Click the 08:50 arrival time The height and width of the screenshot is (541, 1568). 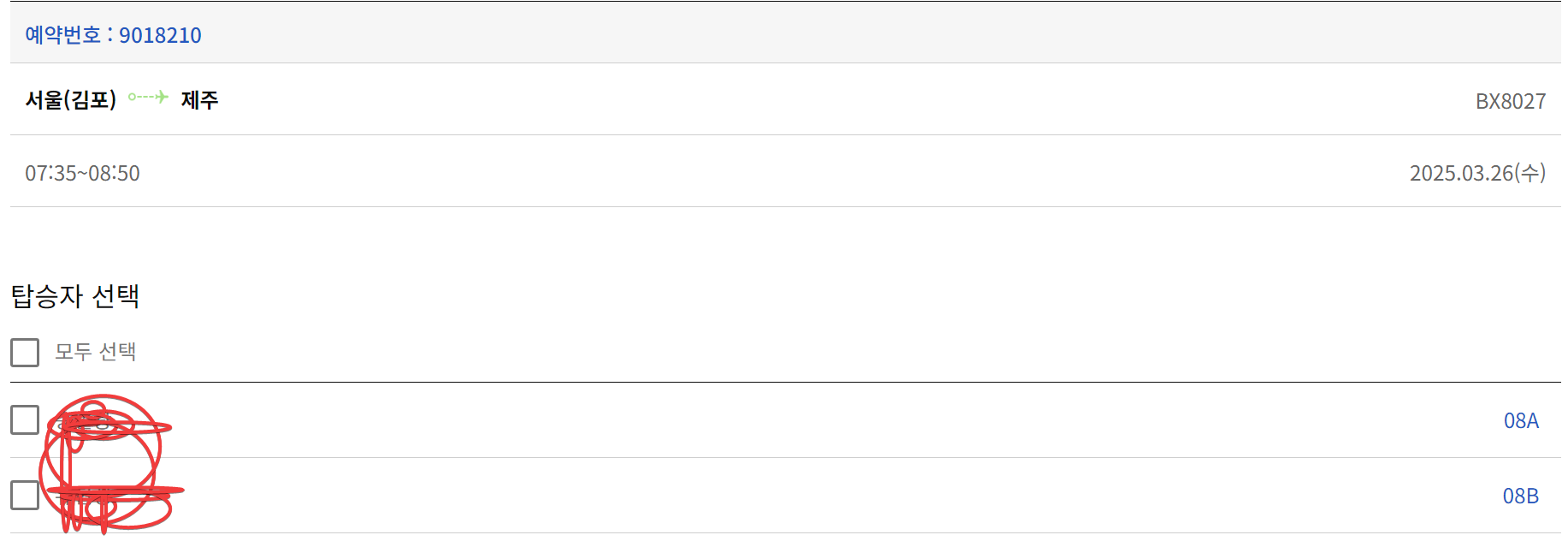pos(114,173)
